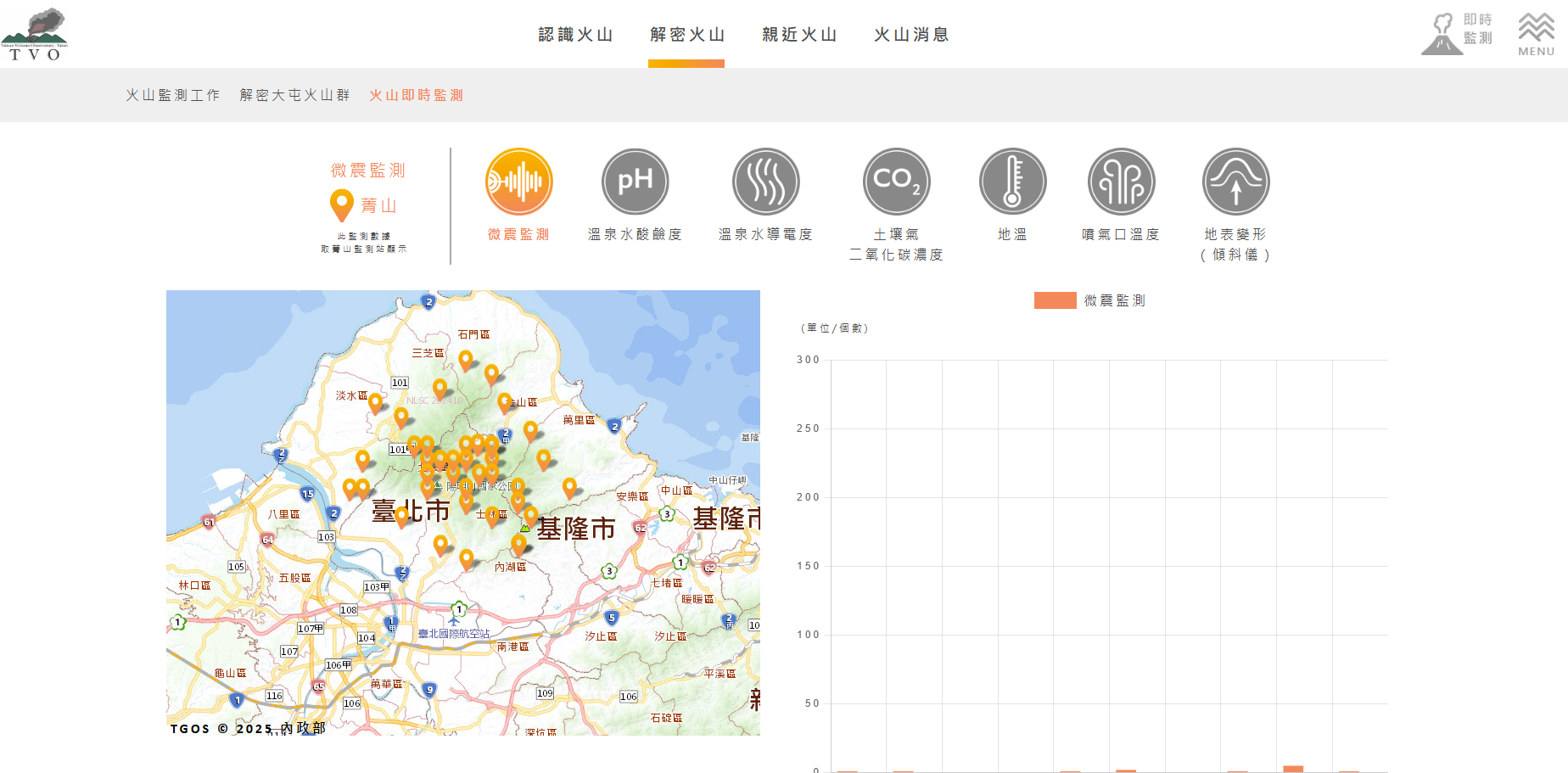1568x773 pixels.
Task: Open the 火山消息 menu
Action: (x=911, y=35)
